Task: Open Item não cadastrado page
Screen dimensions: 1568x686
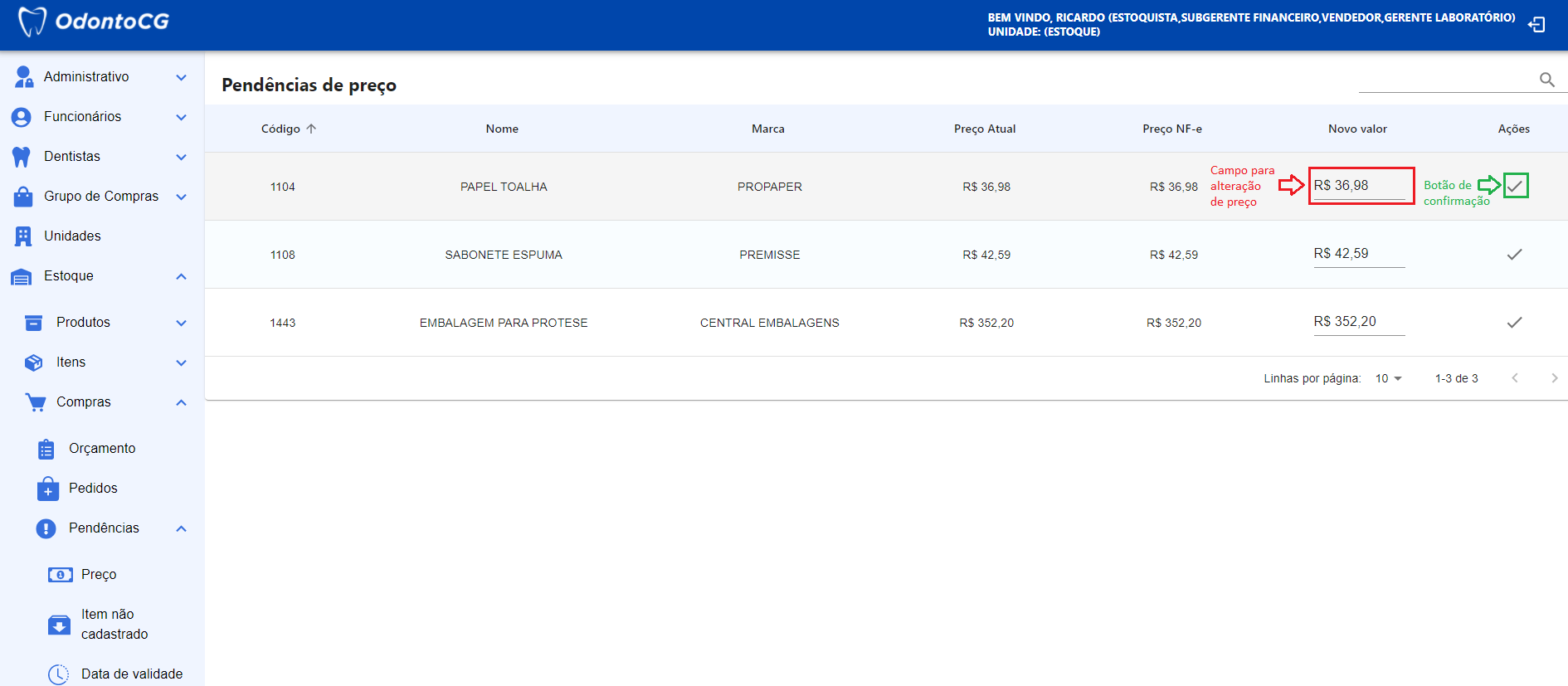Action: [x=114, y=625]
